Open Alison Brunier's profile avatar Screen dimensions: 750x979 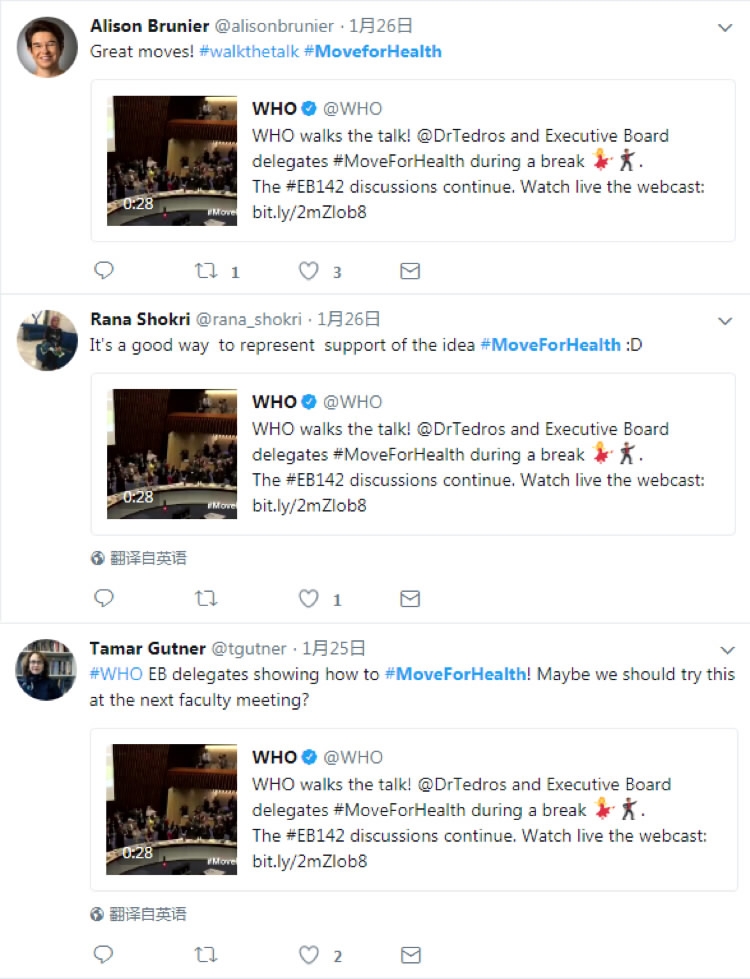47,47
